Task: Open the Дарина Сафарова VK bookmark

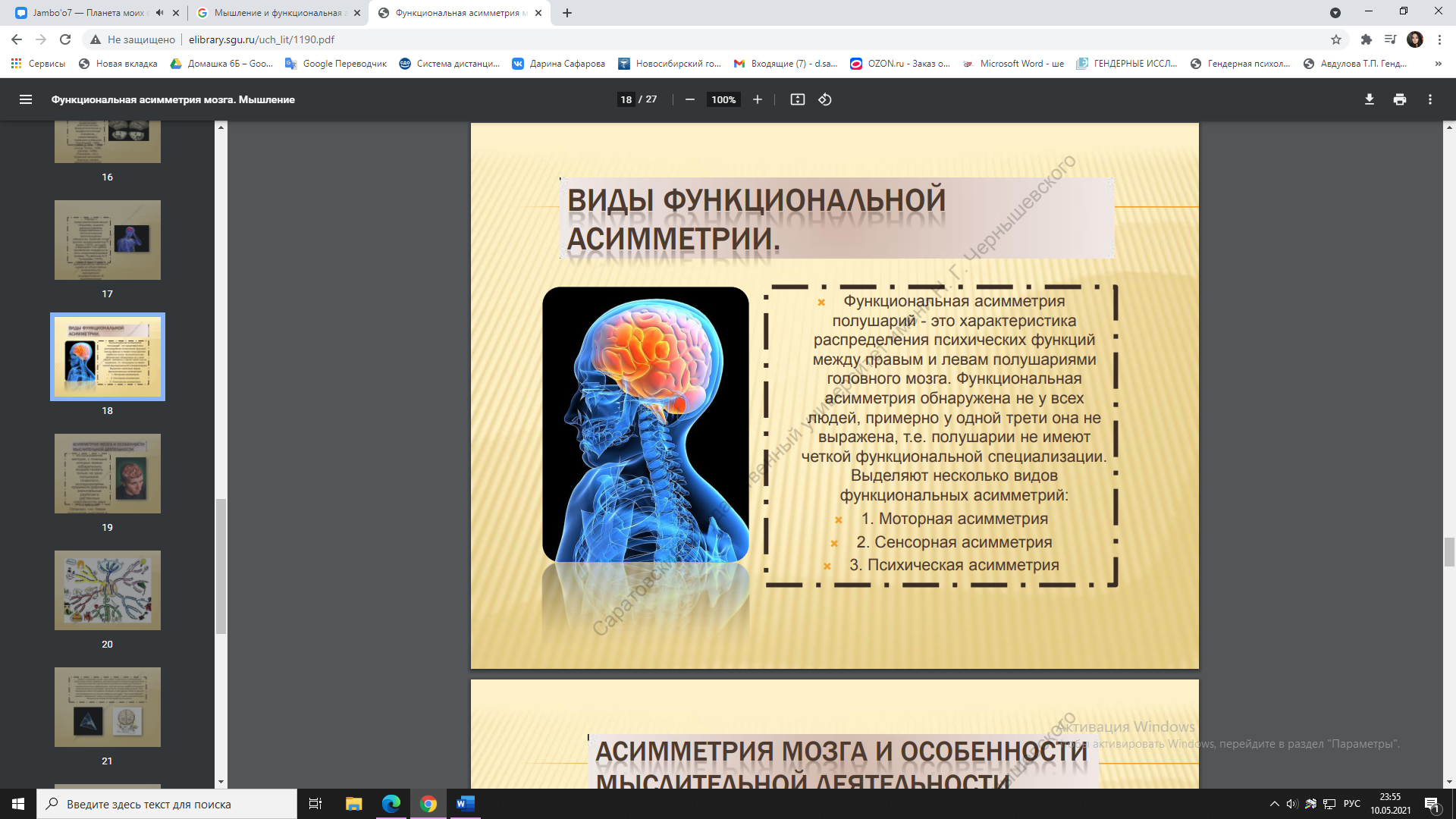Action: [x=559, y=64]
